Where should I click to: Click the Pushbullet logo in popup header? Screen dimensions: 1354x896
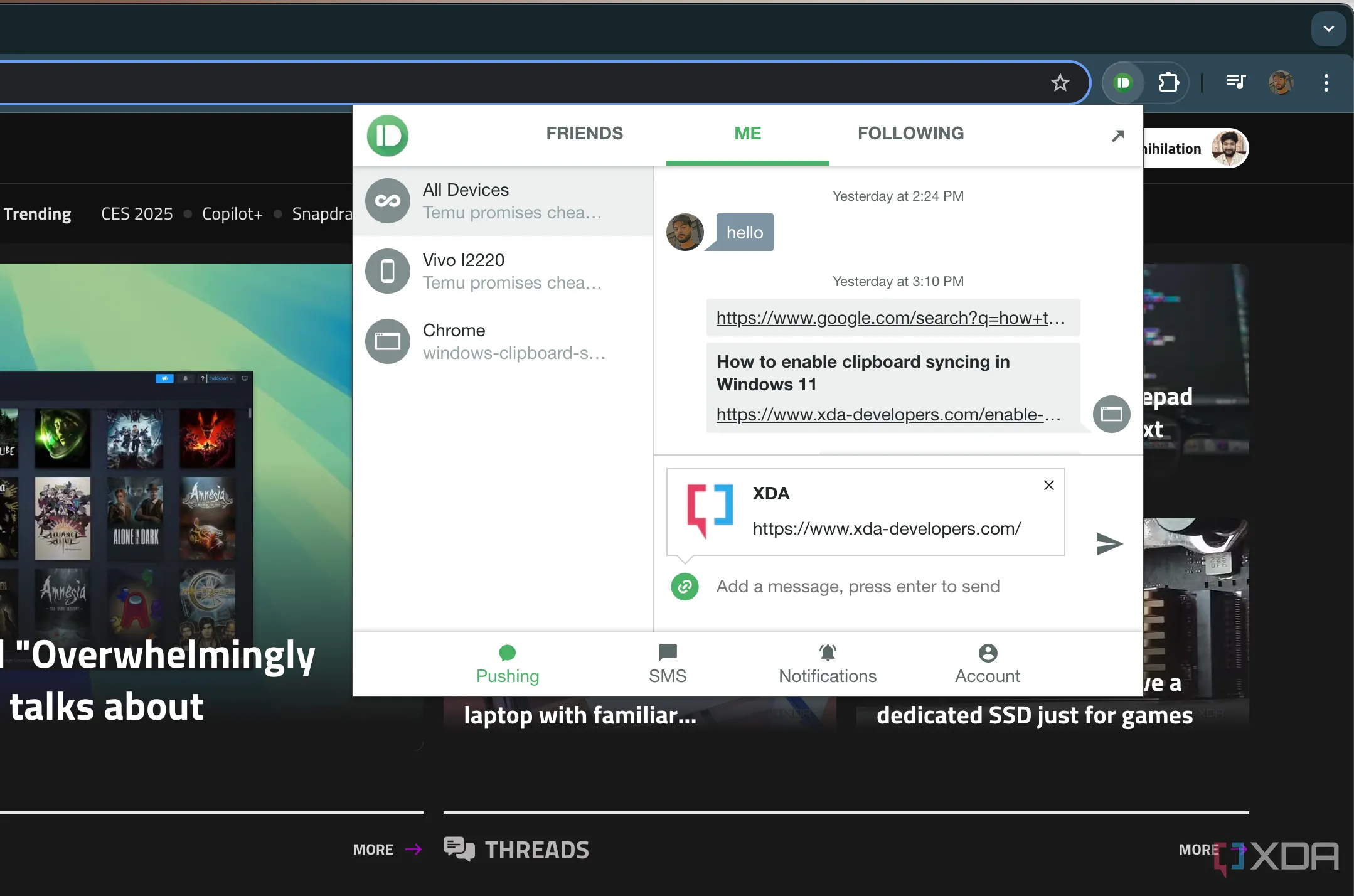tap(388, 136)
